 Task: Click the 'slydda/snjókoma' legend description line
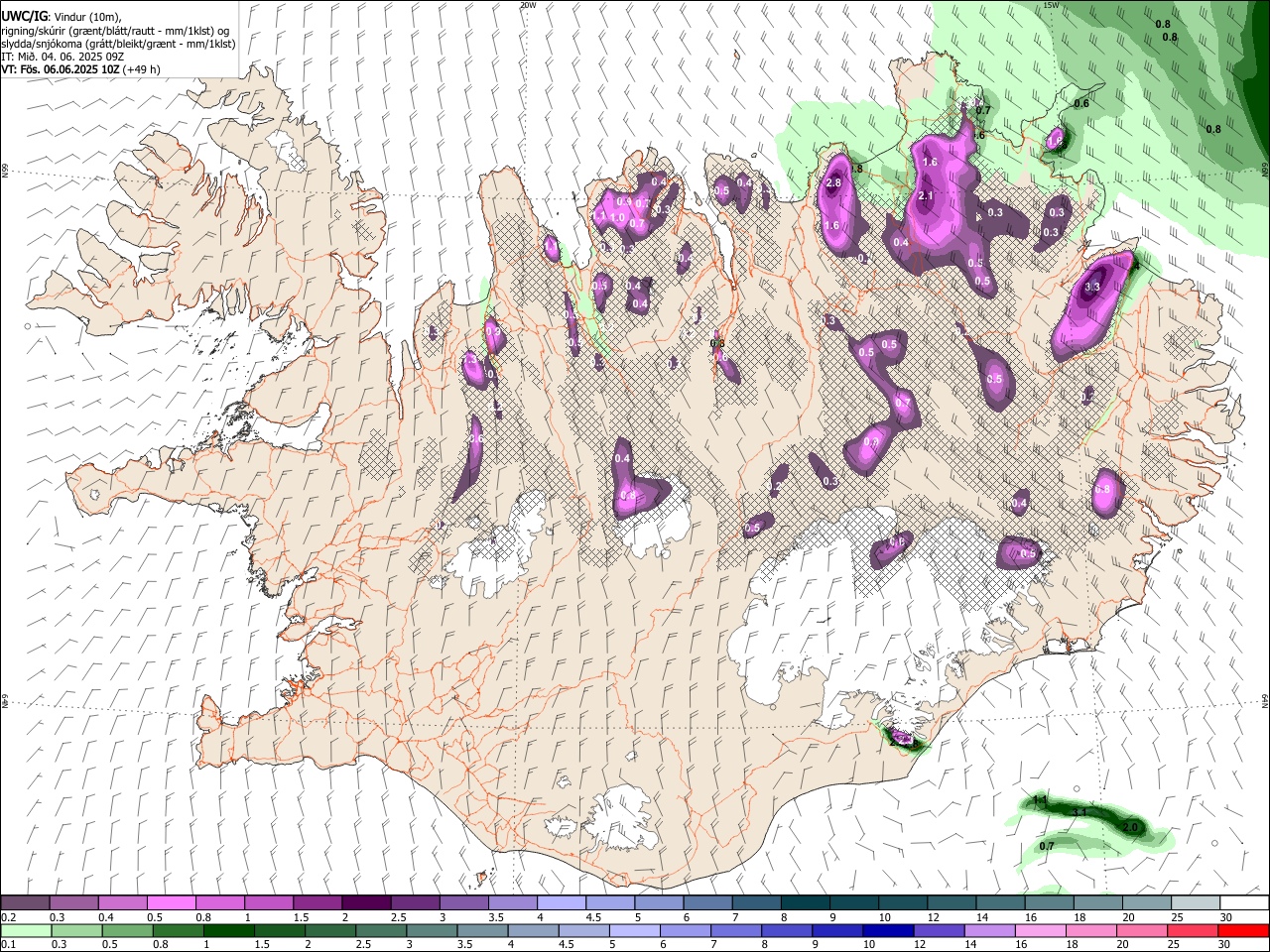click(x=118, y=45)
